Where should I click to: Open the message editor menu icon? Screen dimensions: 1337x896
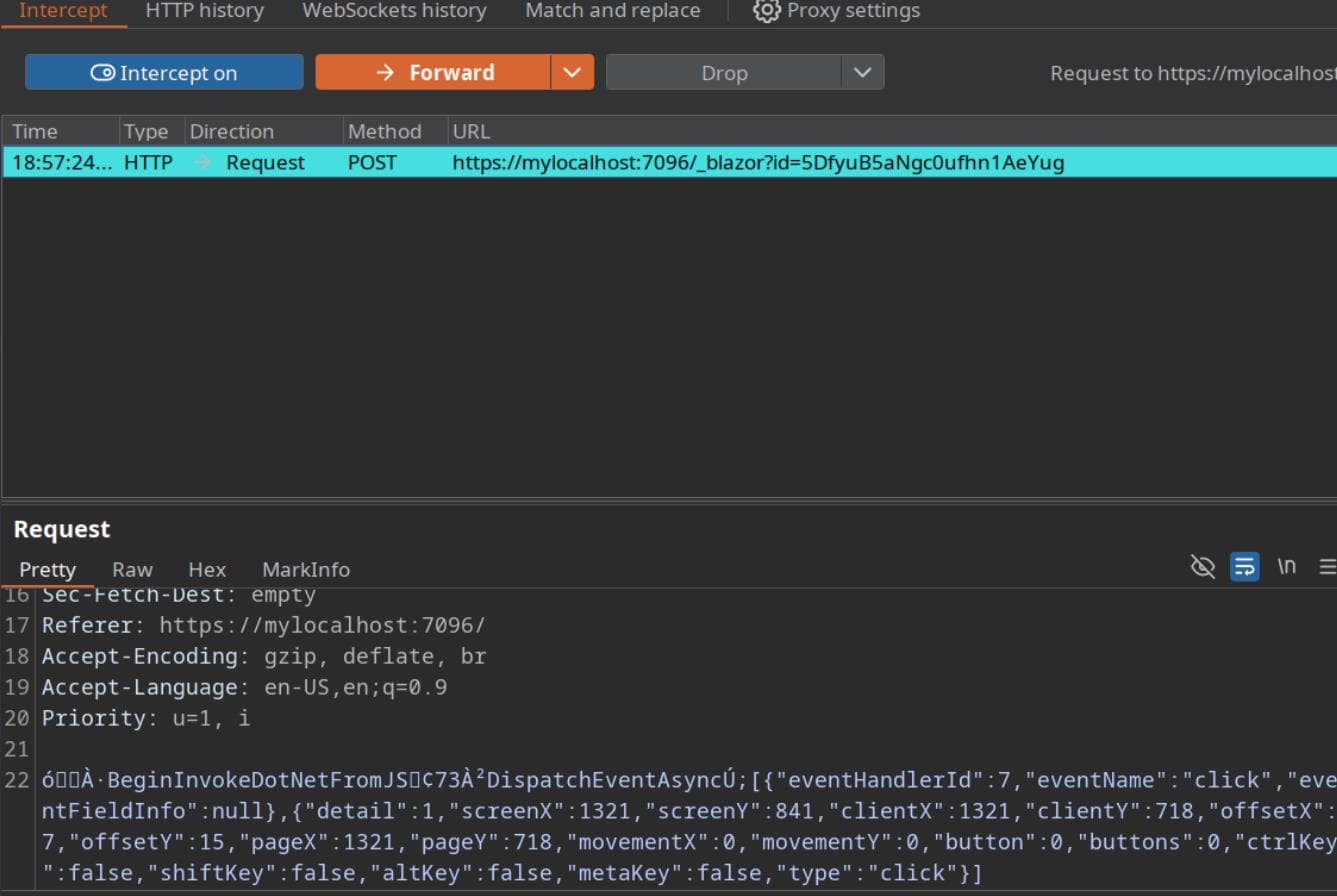click(1327, 567)
